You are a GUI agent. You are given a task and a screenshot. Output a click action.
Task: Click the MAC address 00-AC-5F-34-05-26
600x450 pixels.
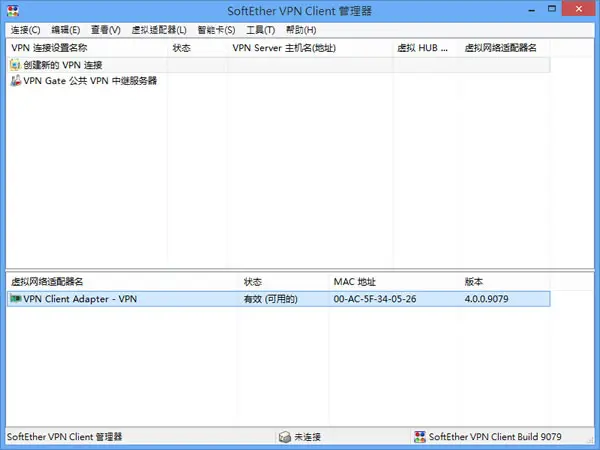375,299
